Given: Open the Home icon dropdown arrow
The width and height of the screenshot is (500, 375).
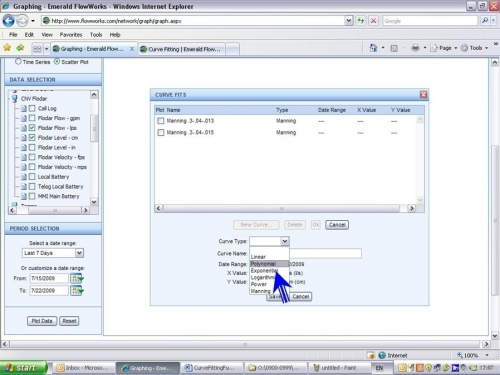Looking at the screenshot, I should point(383,48).
